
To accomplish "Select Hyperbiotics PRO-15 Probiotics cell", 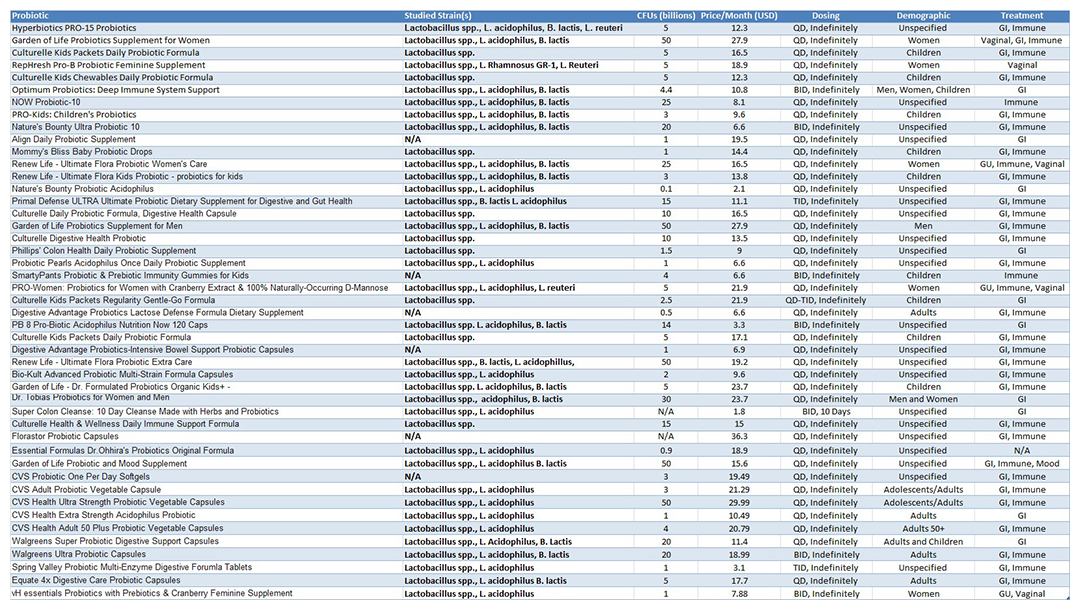I will pos(74,28).
